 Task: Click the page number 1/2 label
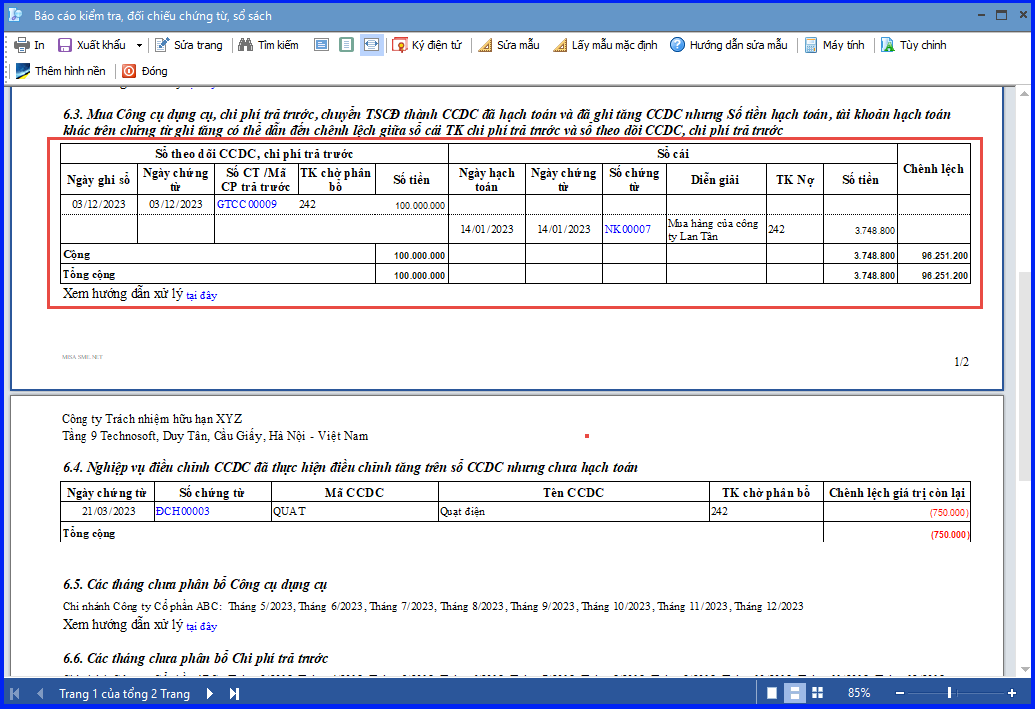coord(961,362)
